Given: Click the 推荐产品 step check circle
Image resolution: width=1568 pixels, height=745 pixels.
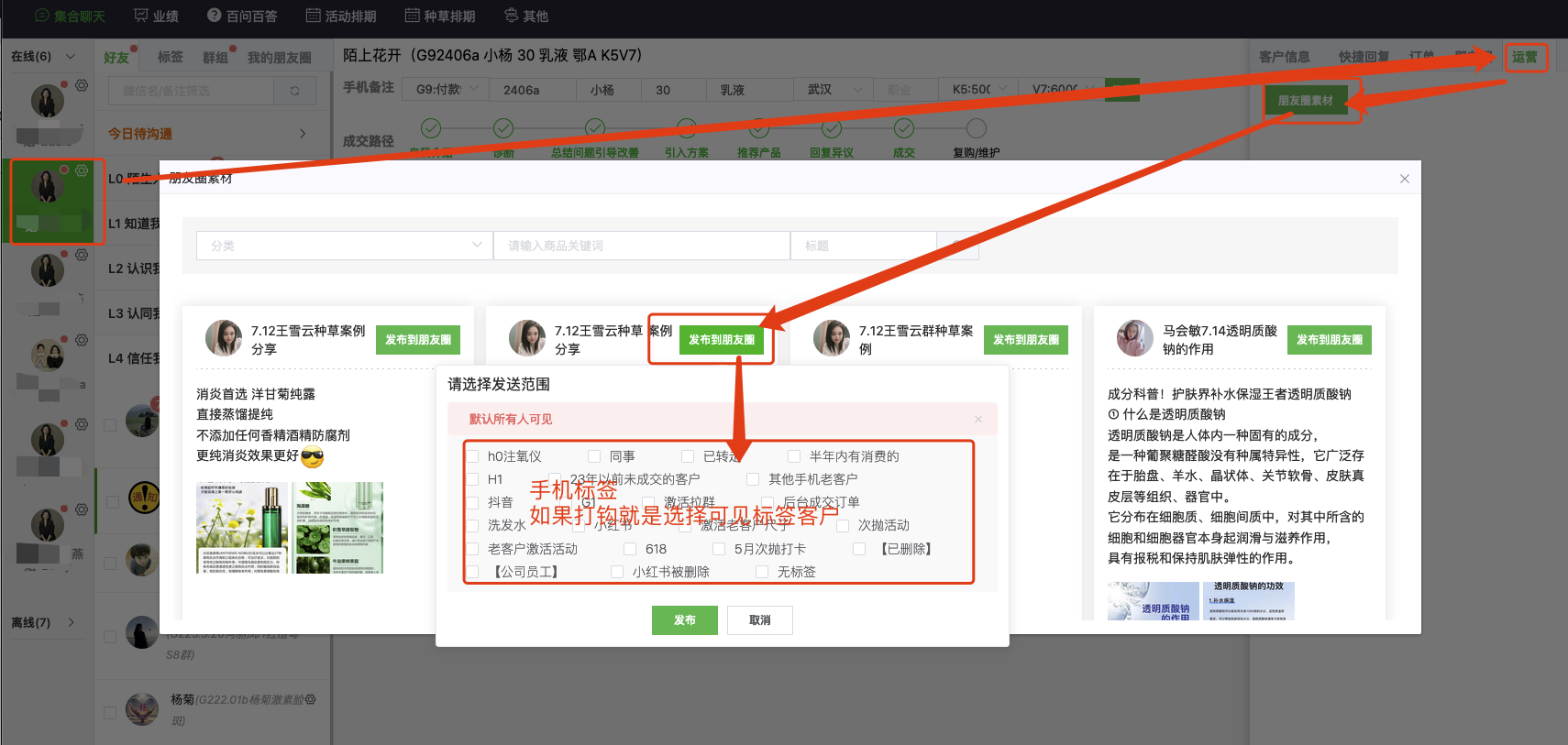Looking at the screenshot, I should 759,128.
